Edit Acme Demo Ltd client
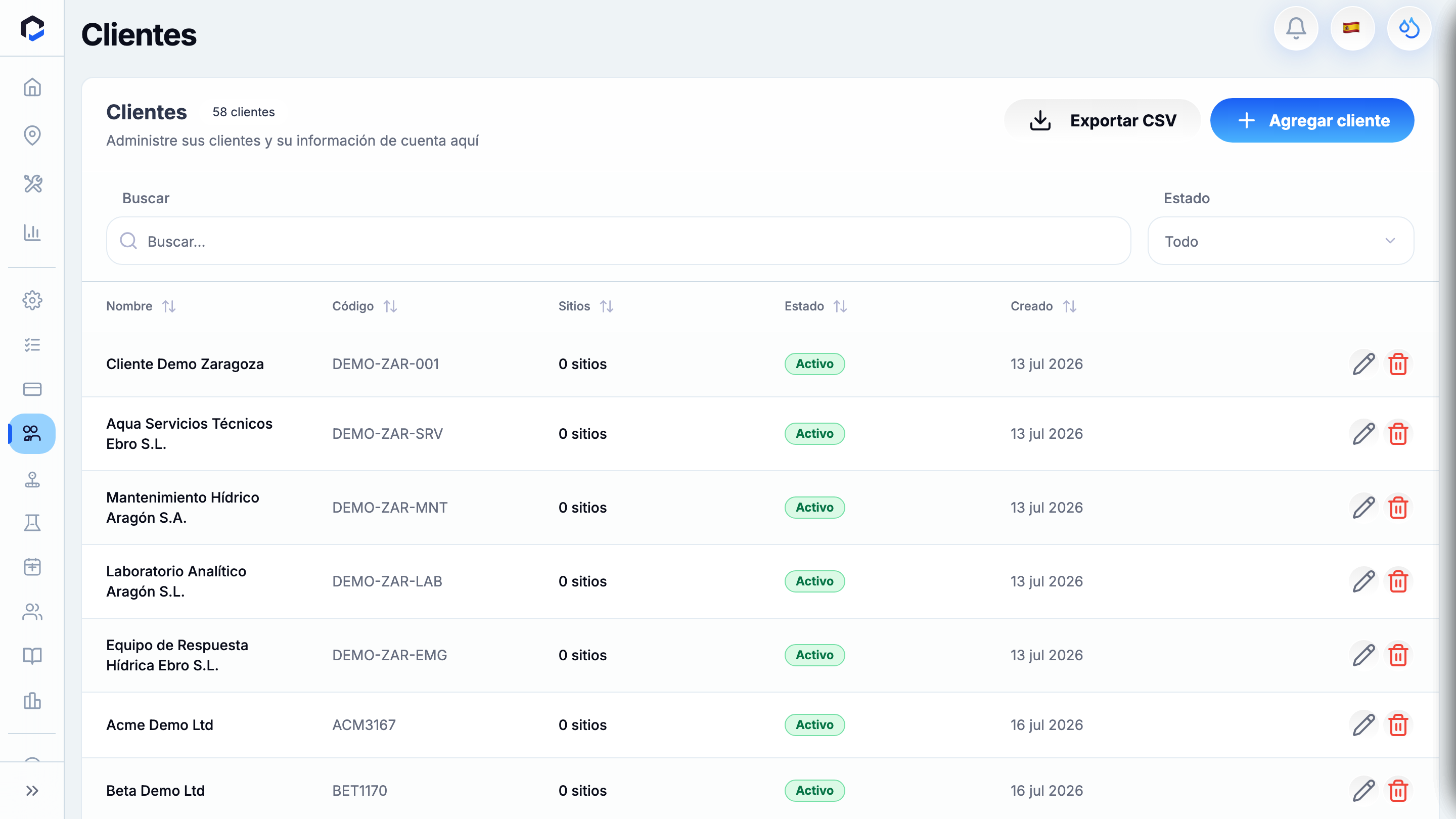The width and height of the screenshot is (1456, 819). pos(1363,724)
